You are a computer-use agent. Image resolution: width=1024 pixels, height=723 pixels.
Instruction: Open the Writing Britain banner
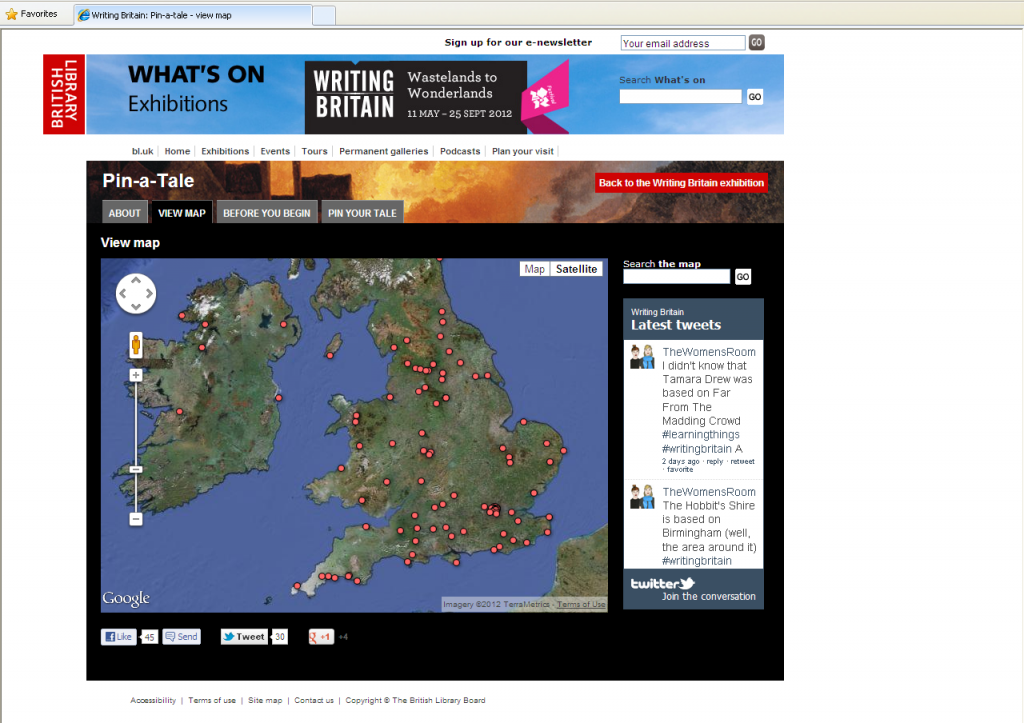click(x=437, y=97)
